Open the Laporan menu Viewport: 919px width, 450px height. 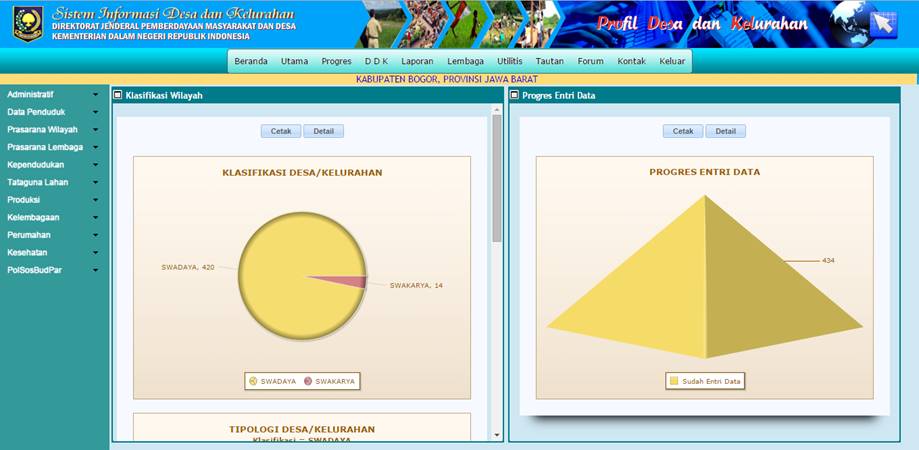[417, 61]
